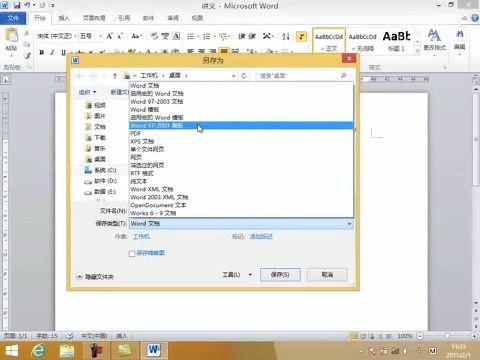Image resolution: width=480 pixels, height=360 pixels.
Task: Open the Customize Quick Access Toolbar arrow
Action: click(53, 5)
